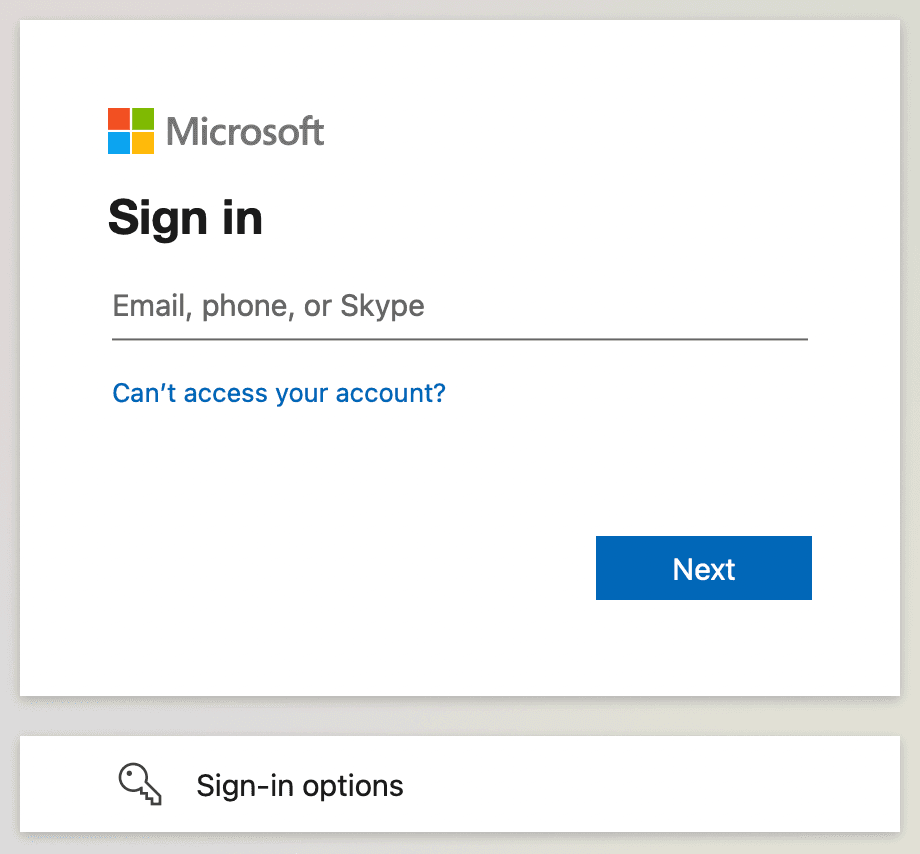Click the underline of the email field
The width and height of the screenshot is (920, 854).
point(460,339)
